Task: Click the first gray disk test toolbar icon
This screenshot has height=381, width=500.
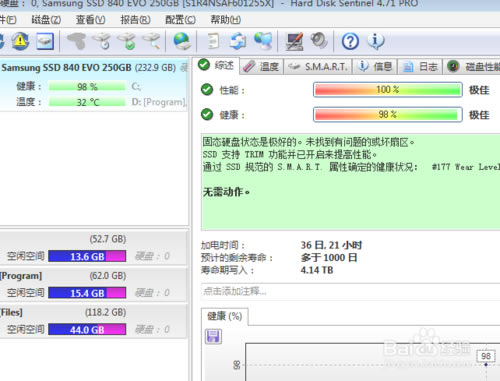Action: pyautogui.click(x=76, y=41)
